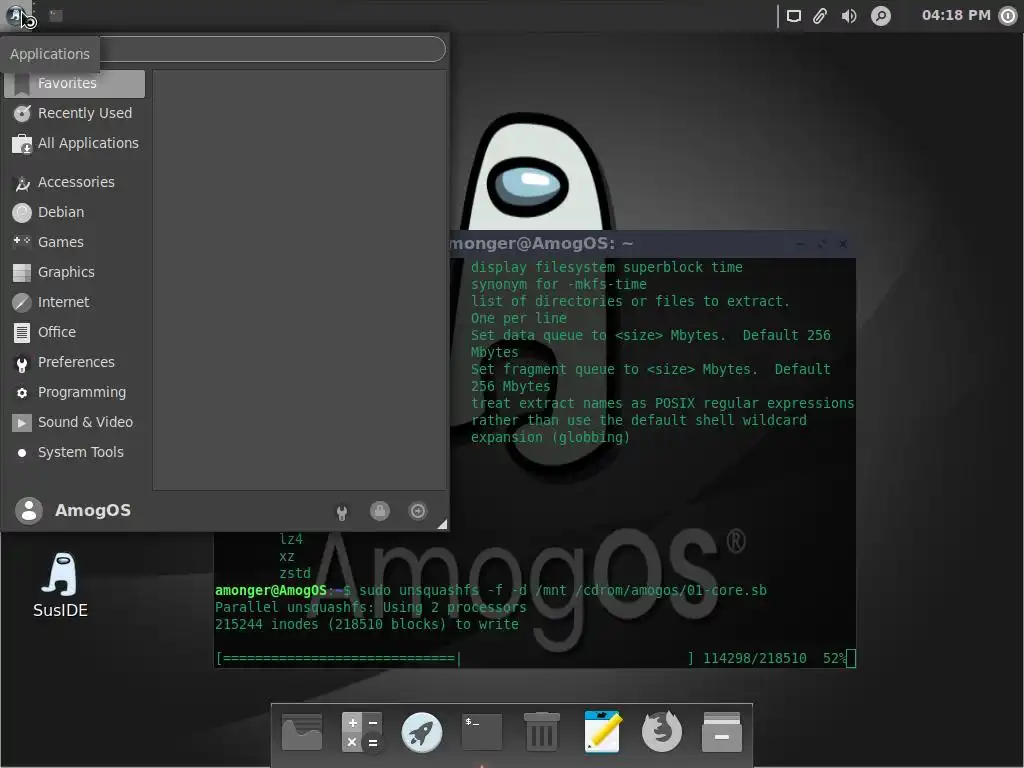
Task: Open the archive drawer dock icon
Action: [x=722, y=732]
